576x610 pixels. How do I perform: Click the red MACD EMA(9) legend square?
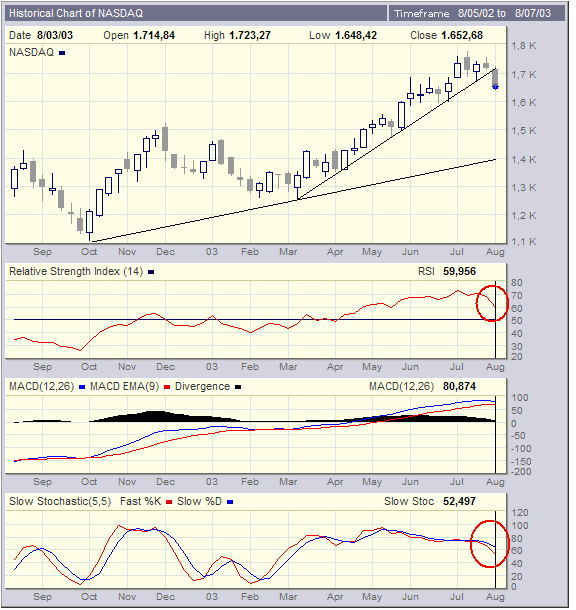(167, 387)
